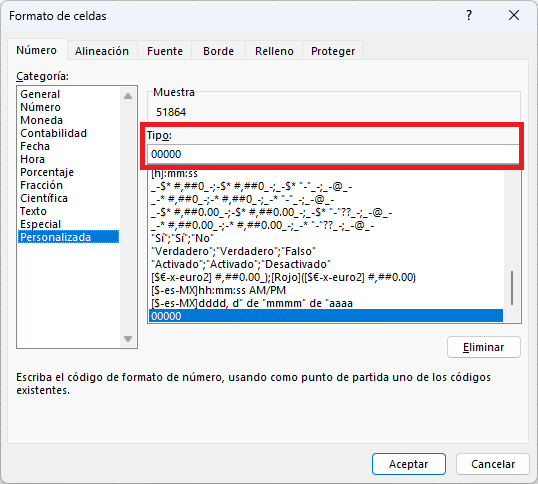Select the highlighted 00000 format row

326,316
